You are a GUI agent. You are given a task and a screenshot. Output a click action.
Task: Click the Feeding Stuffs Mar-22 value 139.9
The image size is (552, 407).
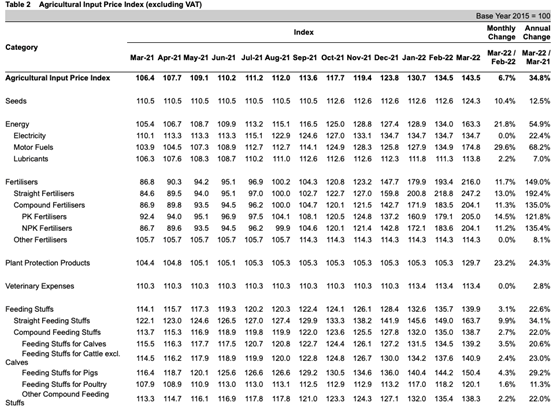click(x=471, y=309)
